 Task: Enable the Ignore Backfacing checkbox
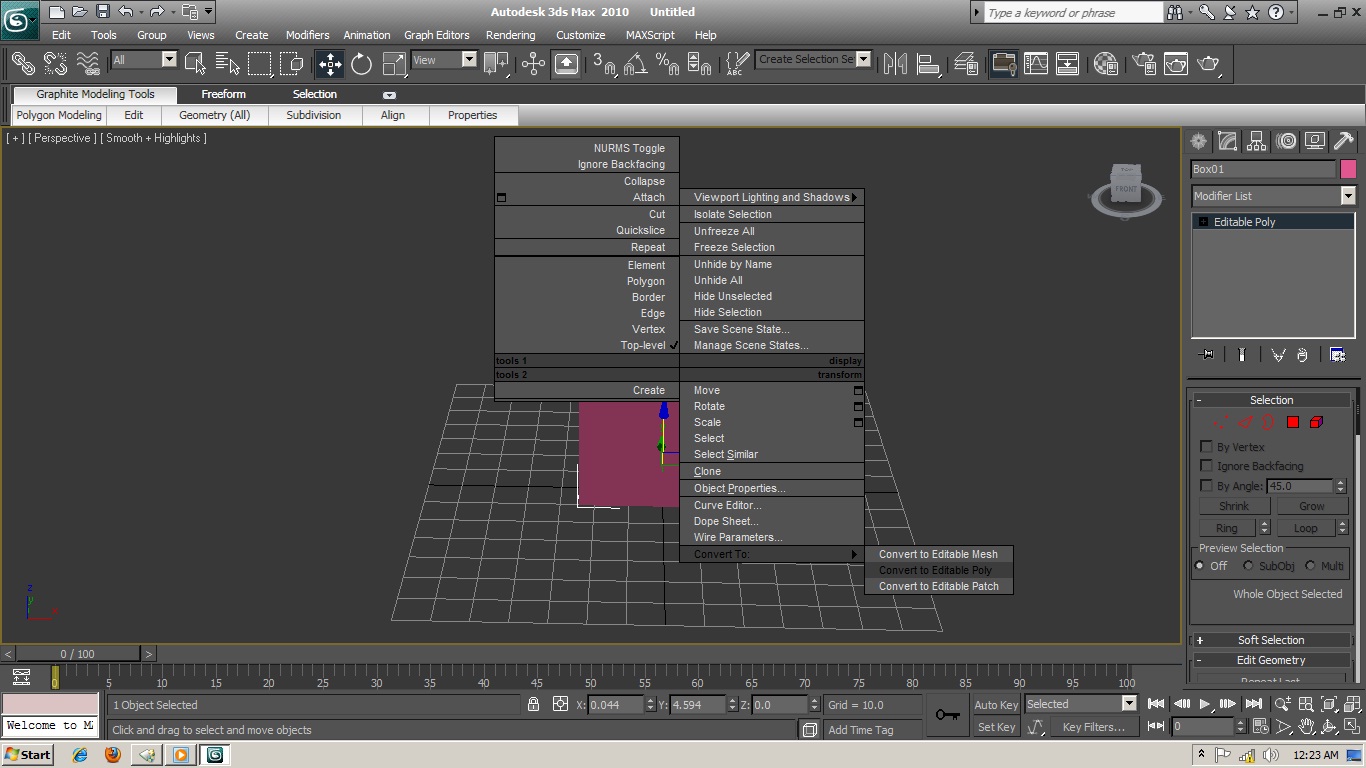tap(1206, 466)
